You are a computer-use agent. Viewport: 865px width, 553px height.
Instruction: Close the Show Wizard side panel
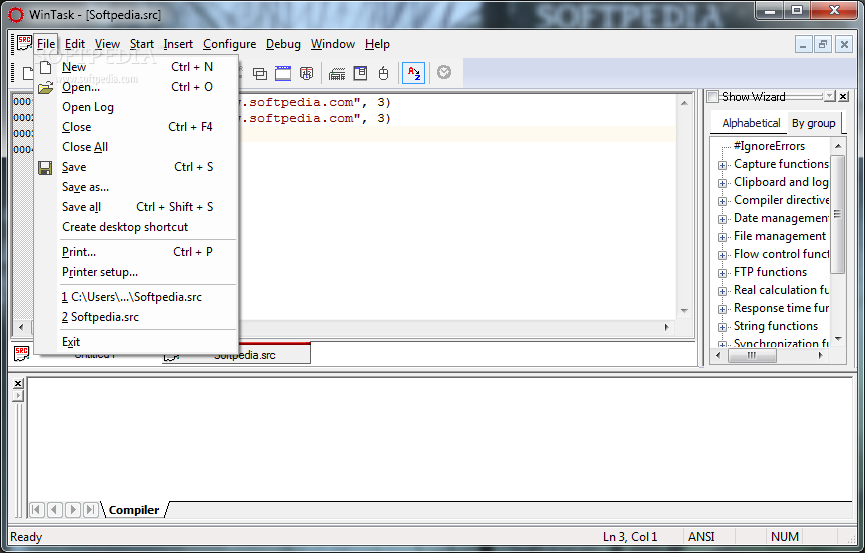click(x=843, y=97)
